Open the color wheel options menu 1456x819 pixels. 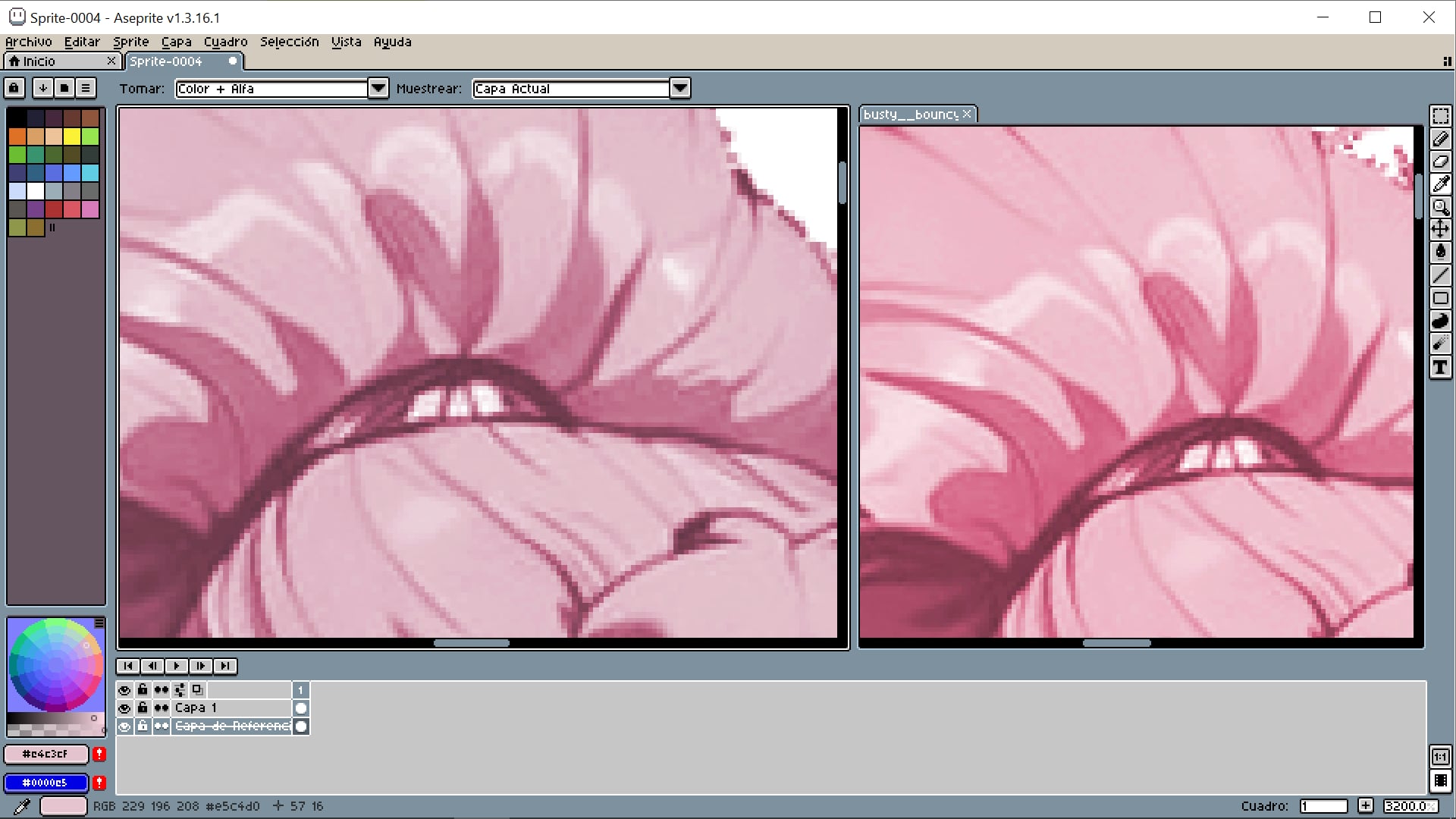[99, 623]
